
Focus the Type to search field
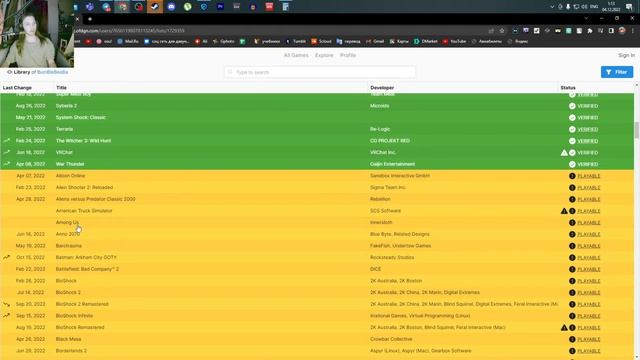(x=320, y=72)
